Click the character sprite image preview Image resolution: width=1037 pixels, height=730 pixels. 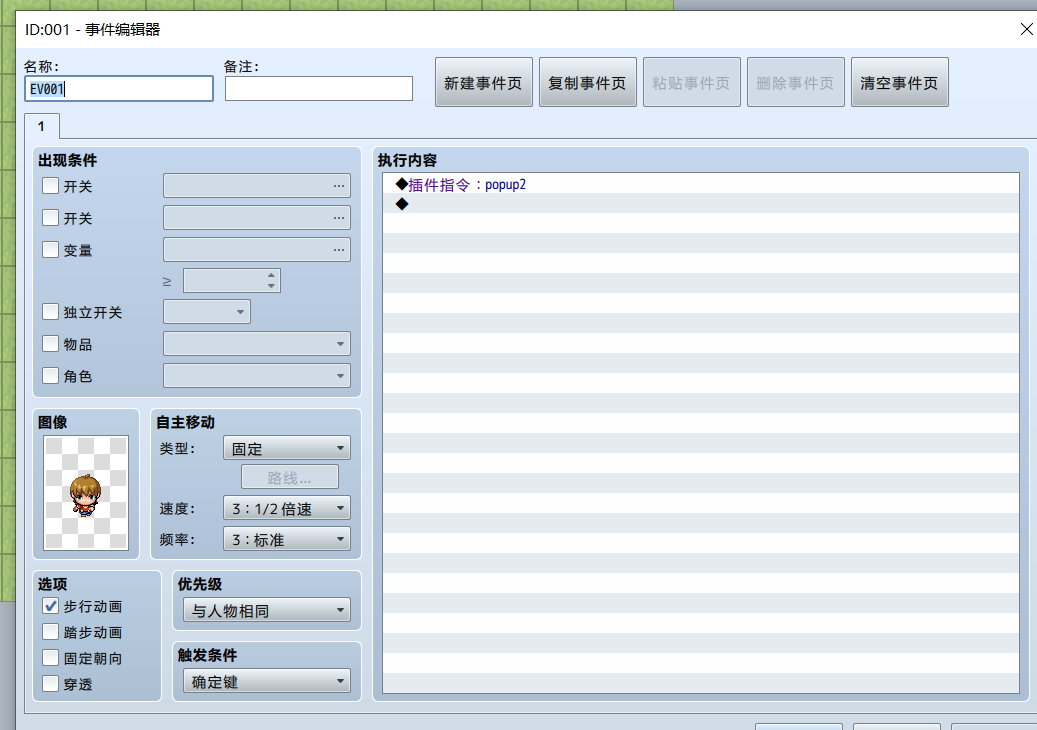[x=86, y=493]
